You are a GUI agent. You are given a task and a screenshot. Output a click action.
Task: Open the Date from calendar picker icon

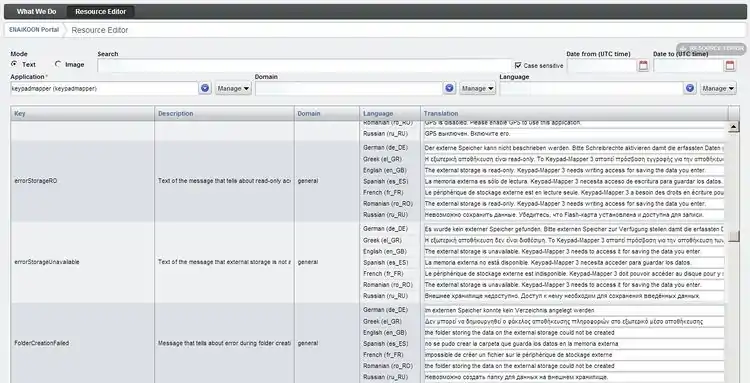coord(643,66)
